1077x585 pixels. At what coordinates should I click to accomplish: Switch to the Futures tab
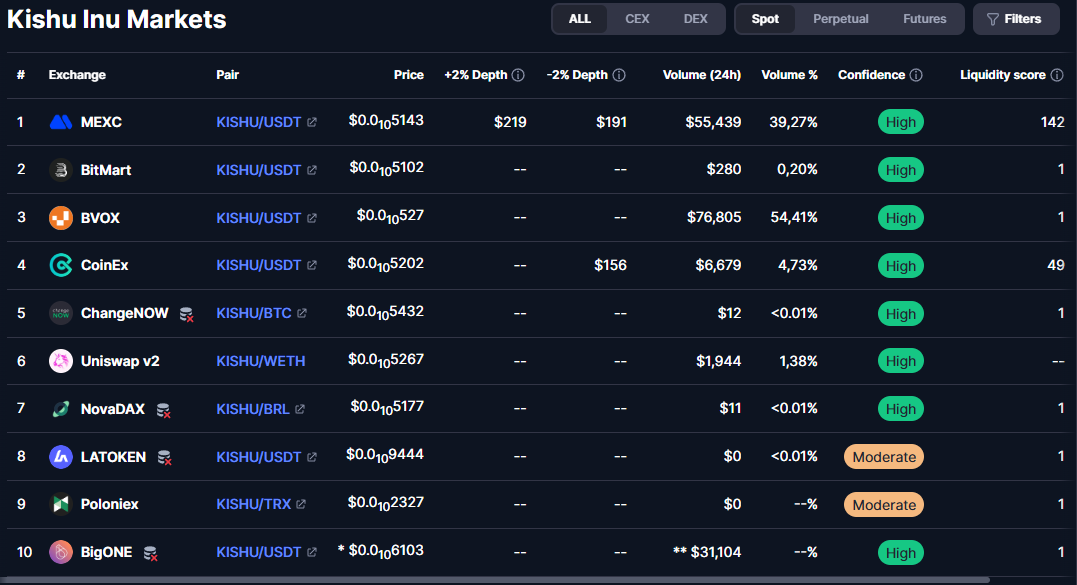coord(924,19)
